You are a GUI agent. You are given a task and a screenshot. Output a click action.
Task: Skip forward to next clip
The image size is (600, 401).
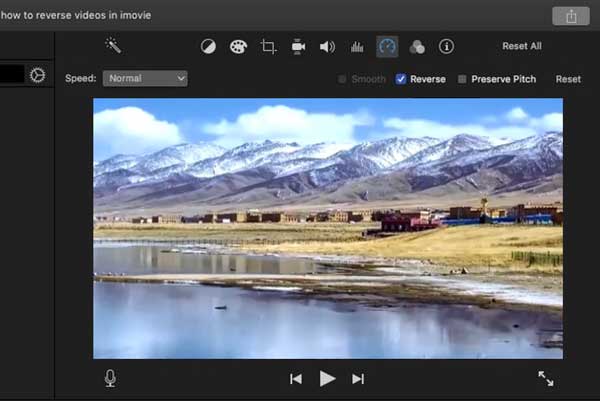click(x=358, y=379)
